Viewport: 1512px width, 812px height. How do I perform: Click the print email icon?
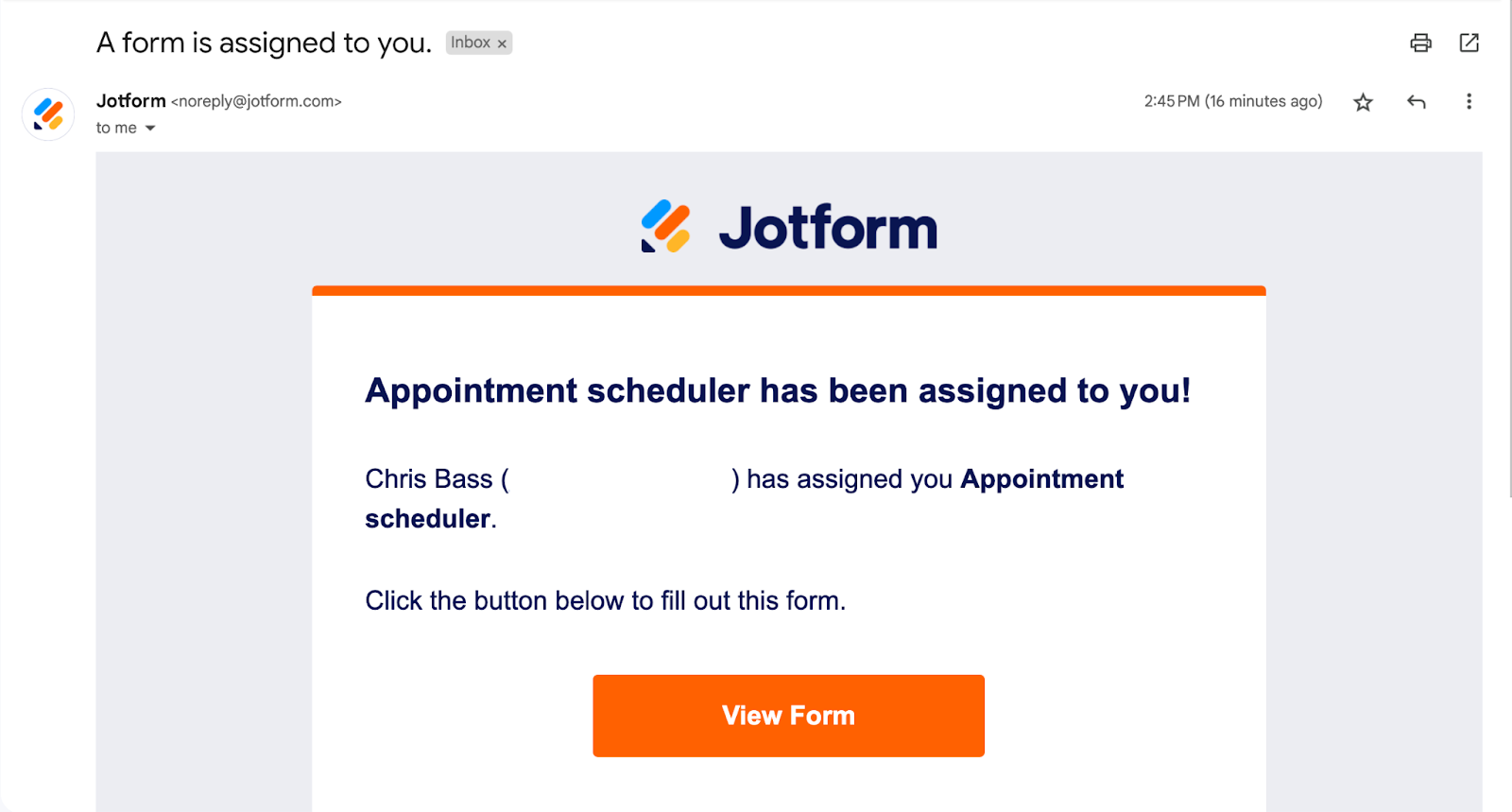(1420, 43)
